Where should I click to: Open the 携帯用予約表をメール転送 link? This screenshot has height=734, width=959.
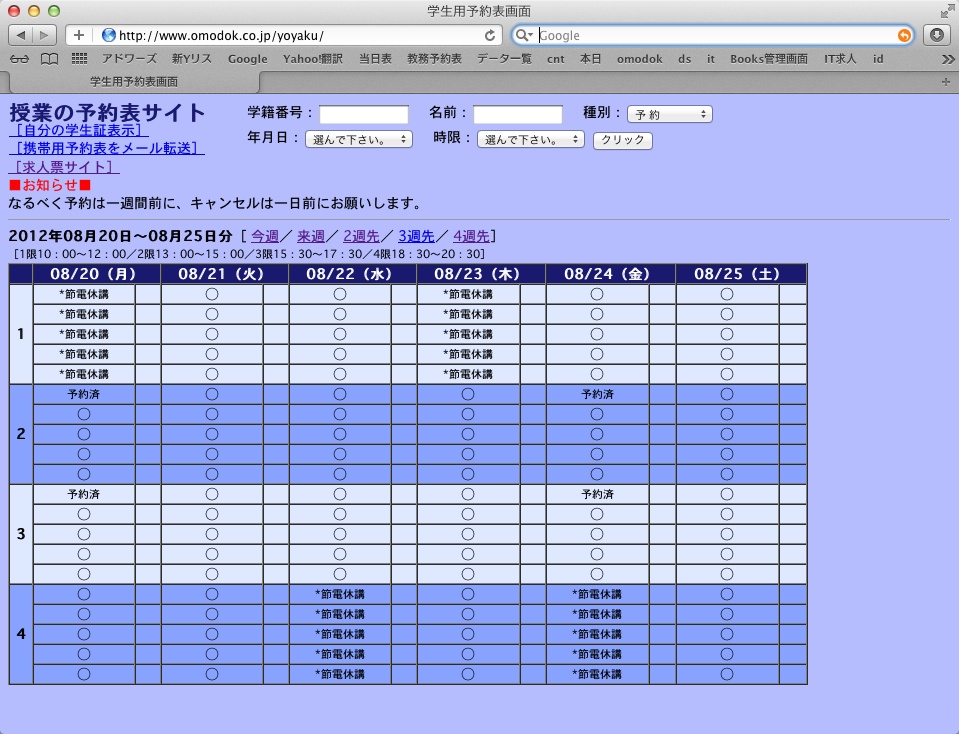(x=106, y=148)
